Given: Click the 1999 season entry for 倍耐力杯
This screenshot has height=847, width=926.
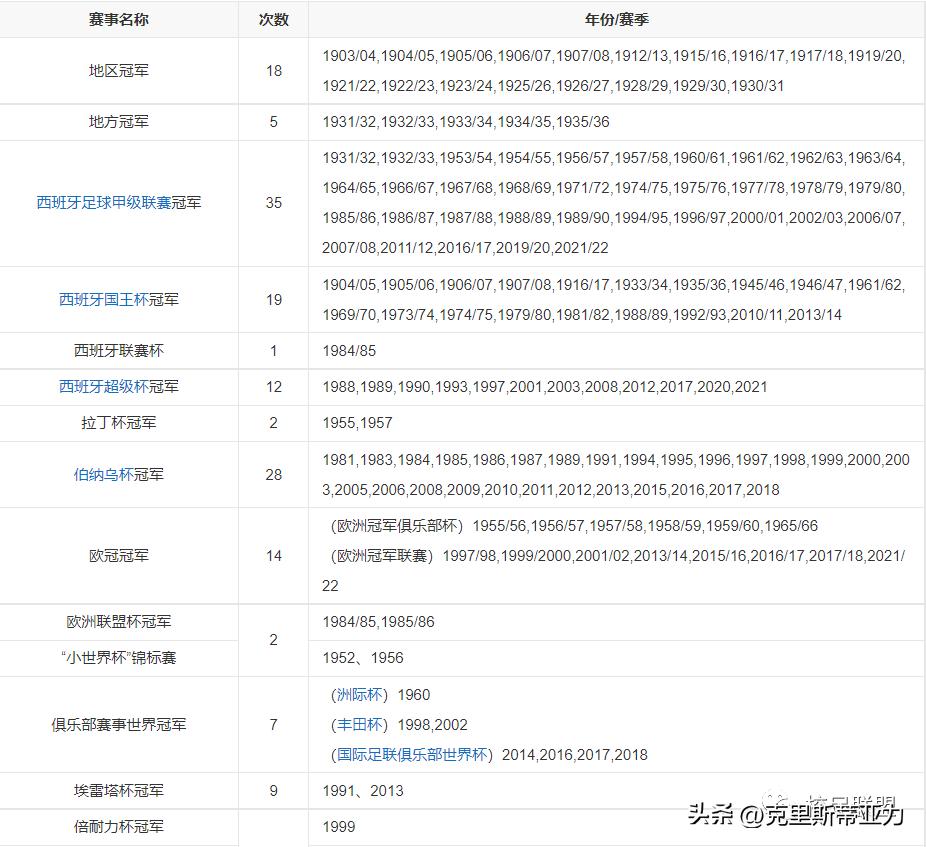Looking at the screenshot, I should coord(337,826).
